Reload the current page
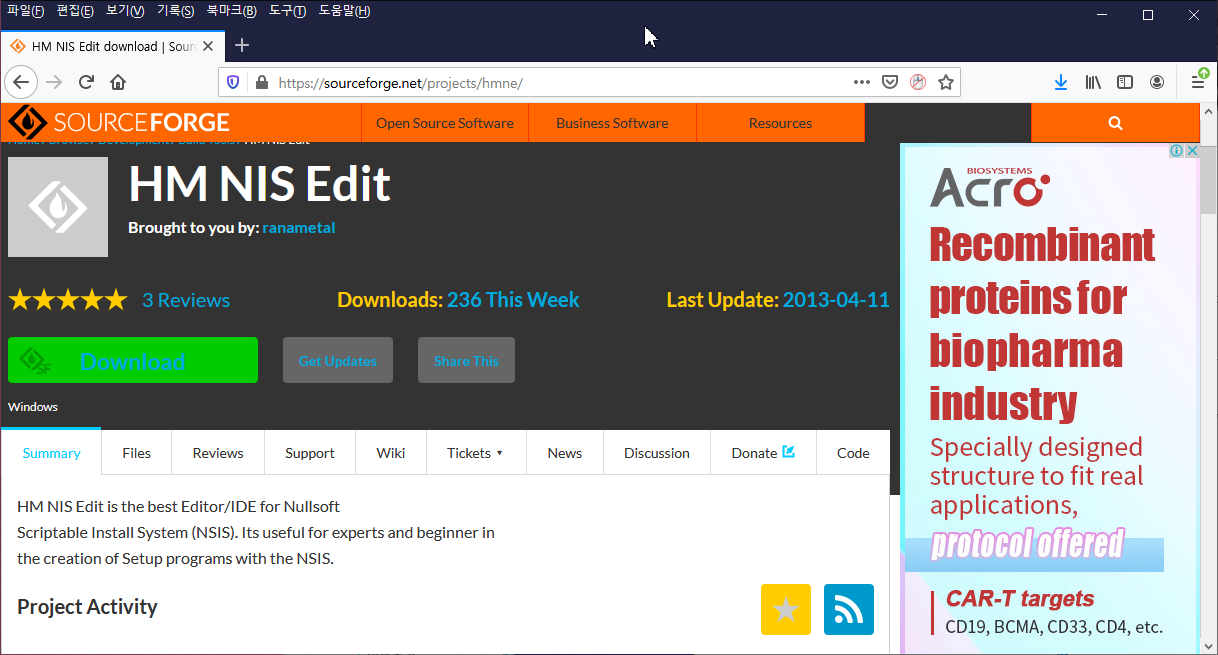 click(86, 82)
